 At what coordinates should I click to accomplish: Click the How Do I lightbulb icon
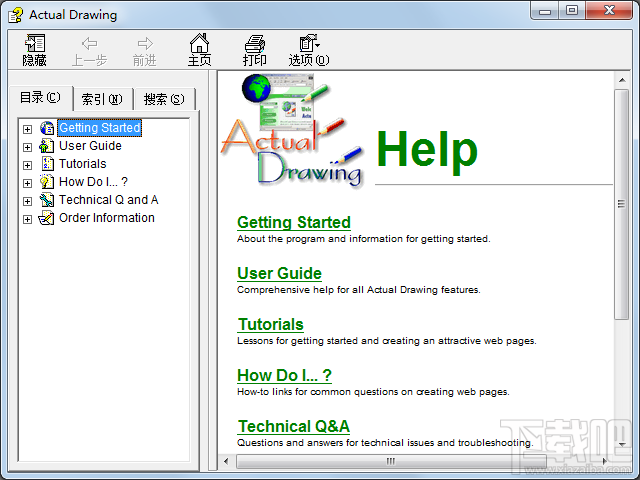[x=47, y=182]
